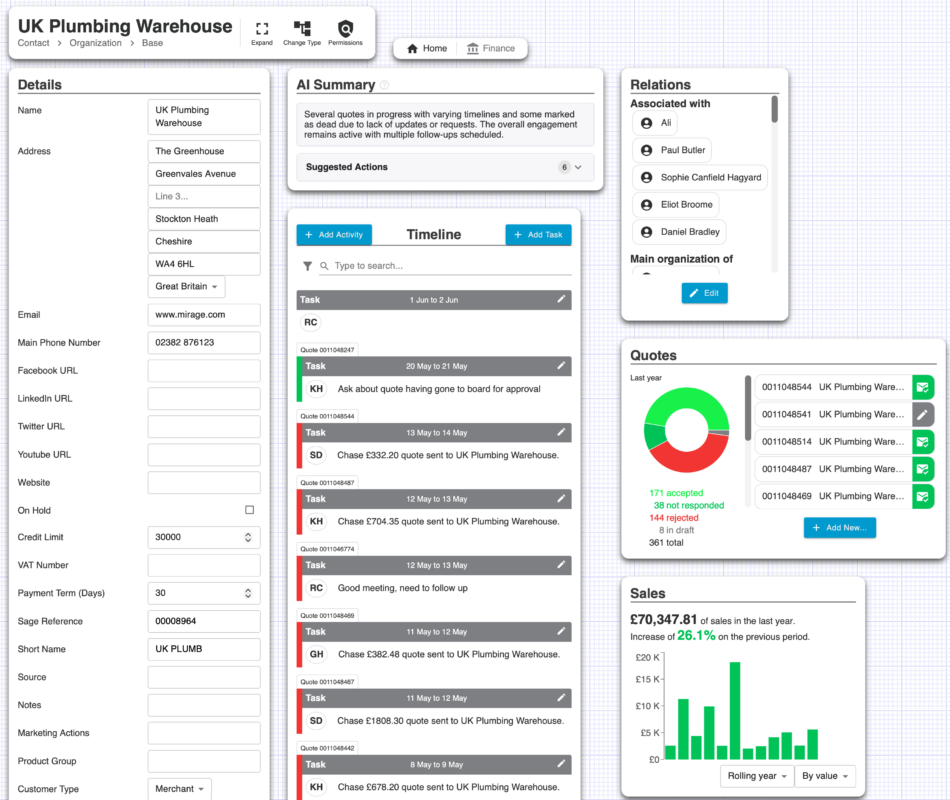Viewport: 950px width, 800px height.
Task: Go to Base in the breadcrumb
Action: pyautogui.click(x=152, y=43)
